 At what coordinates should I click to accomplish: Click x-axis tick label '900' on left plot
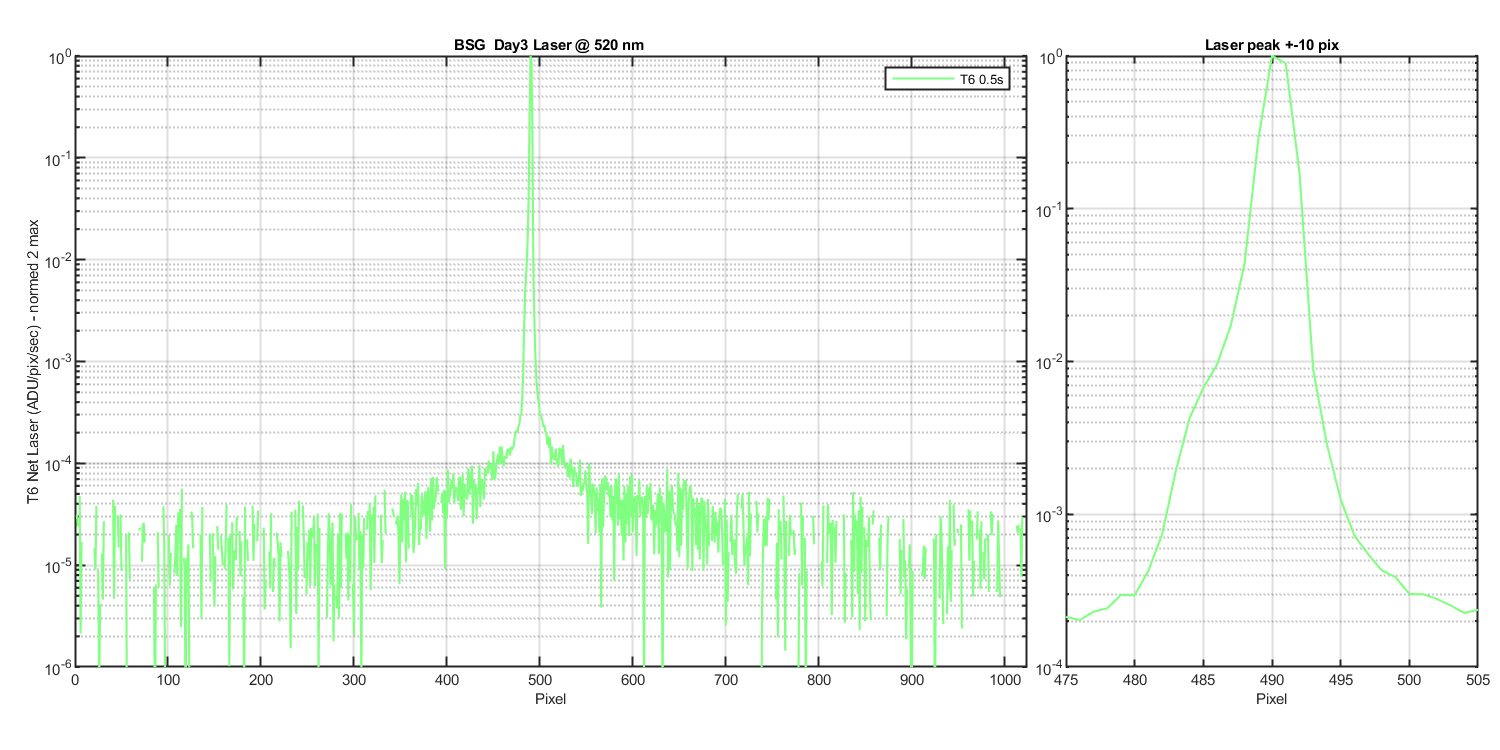[911, 680]
